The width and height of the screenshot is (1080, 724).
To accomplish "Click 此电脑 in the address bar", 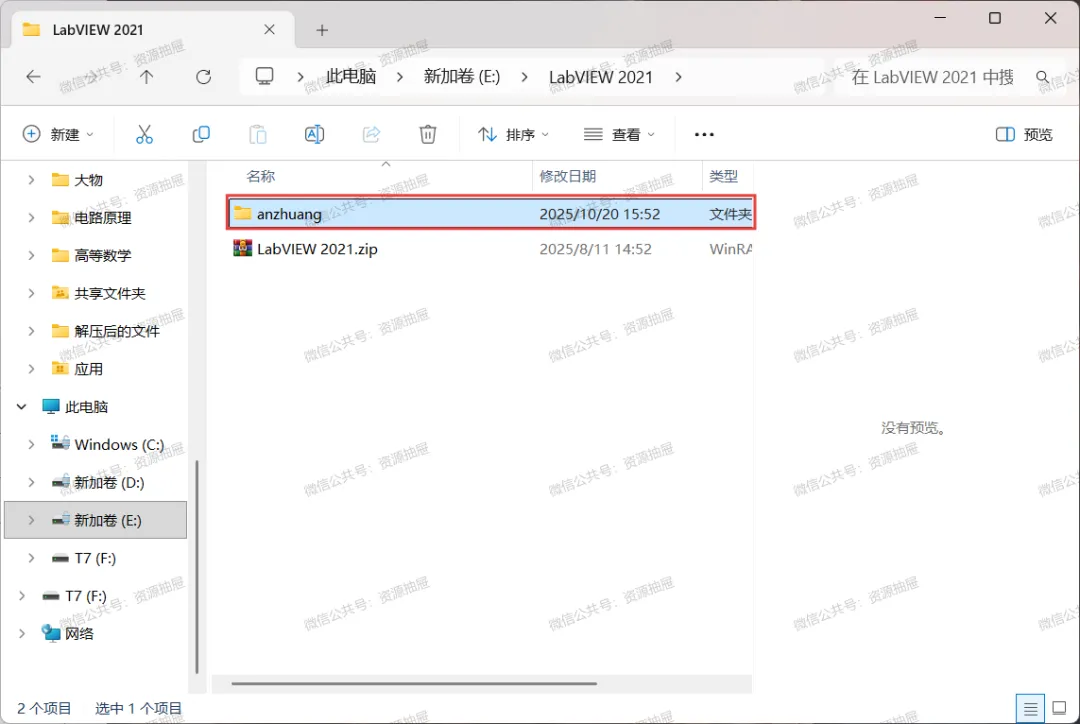I will (x=351, y=76).
